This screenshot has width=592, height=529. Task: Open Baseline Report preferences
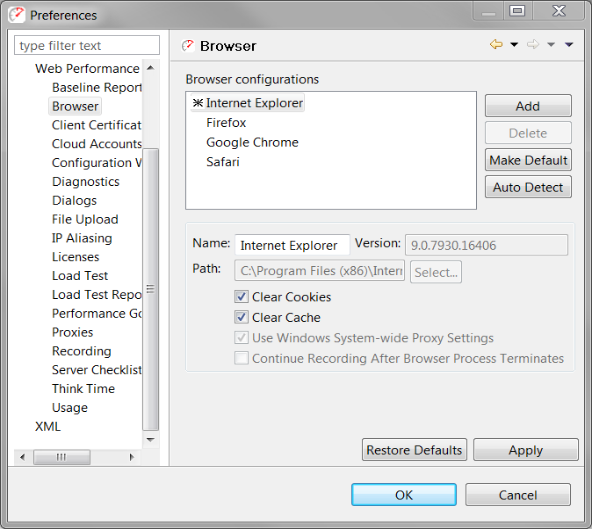click(x=97, y=87)
